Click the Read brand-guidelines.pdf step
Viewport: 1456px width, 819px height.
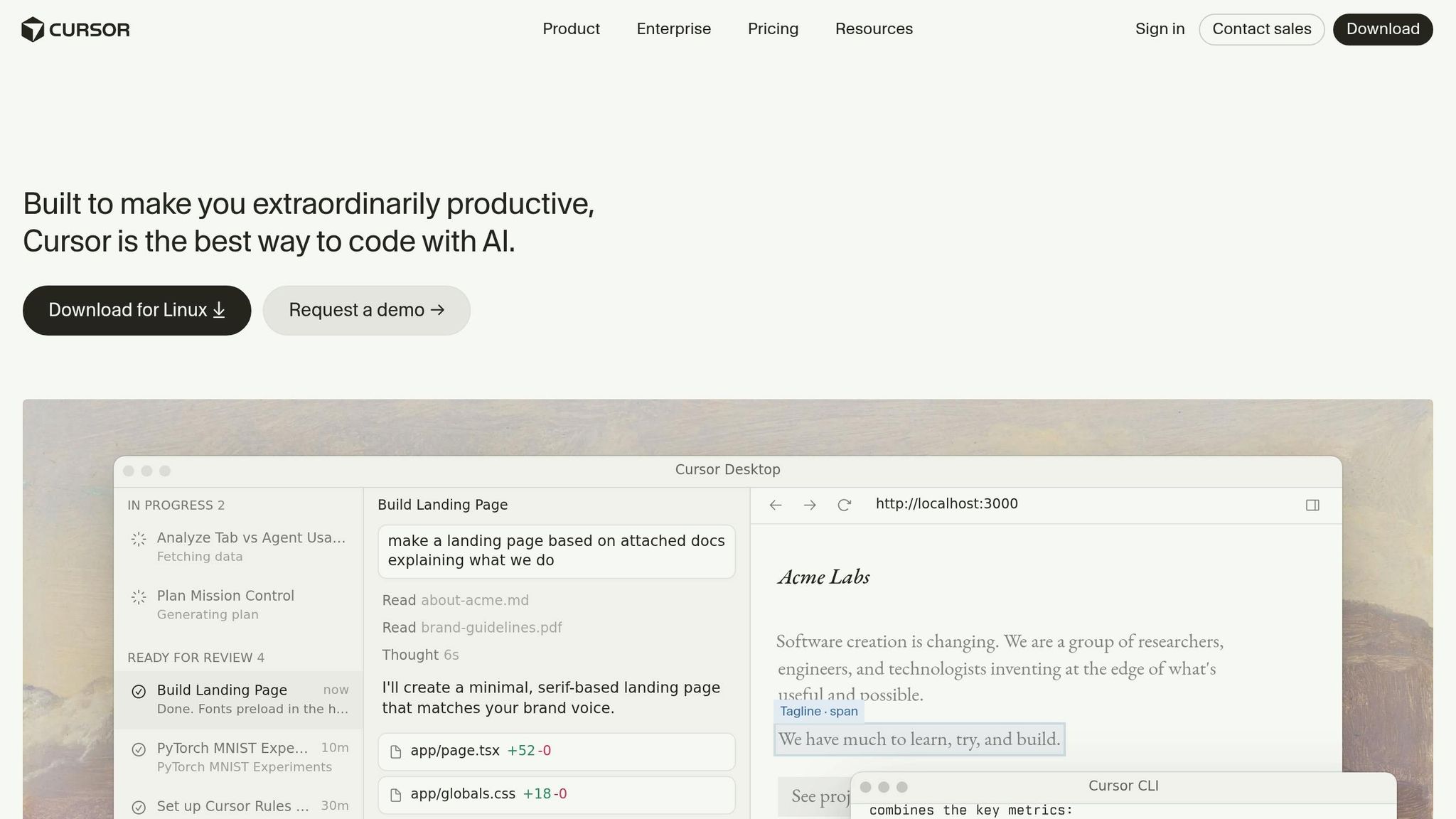click(472, 628)
